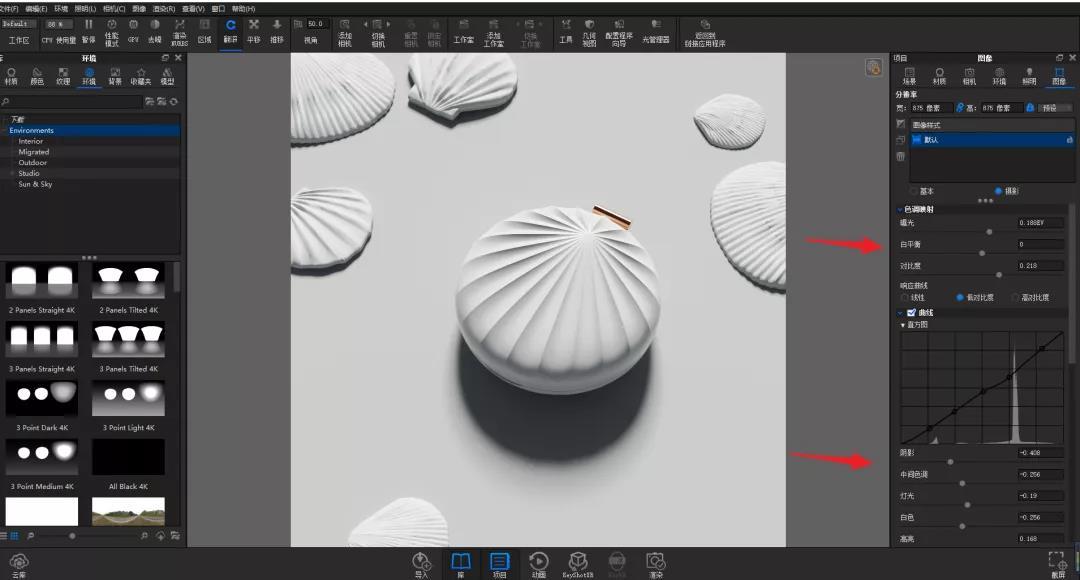This screenshot has width=1080, height=580.
Task: Click the Region (区域) render toolbar icon
Action: [205, 31]
